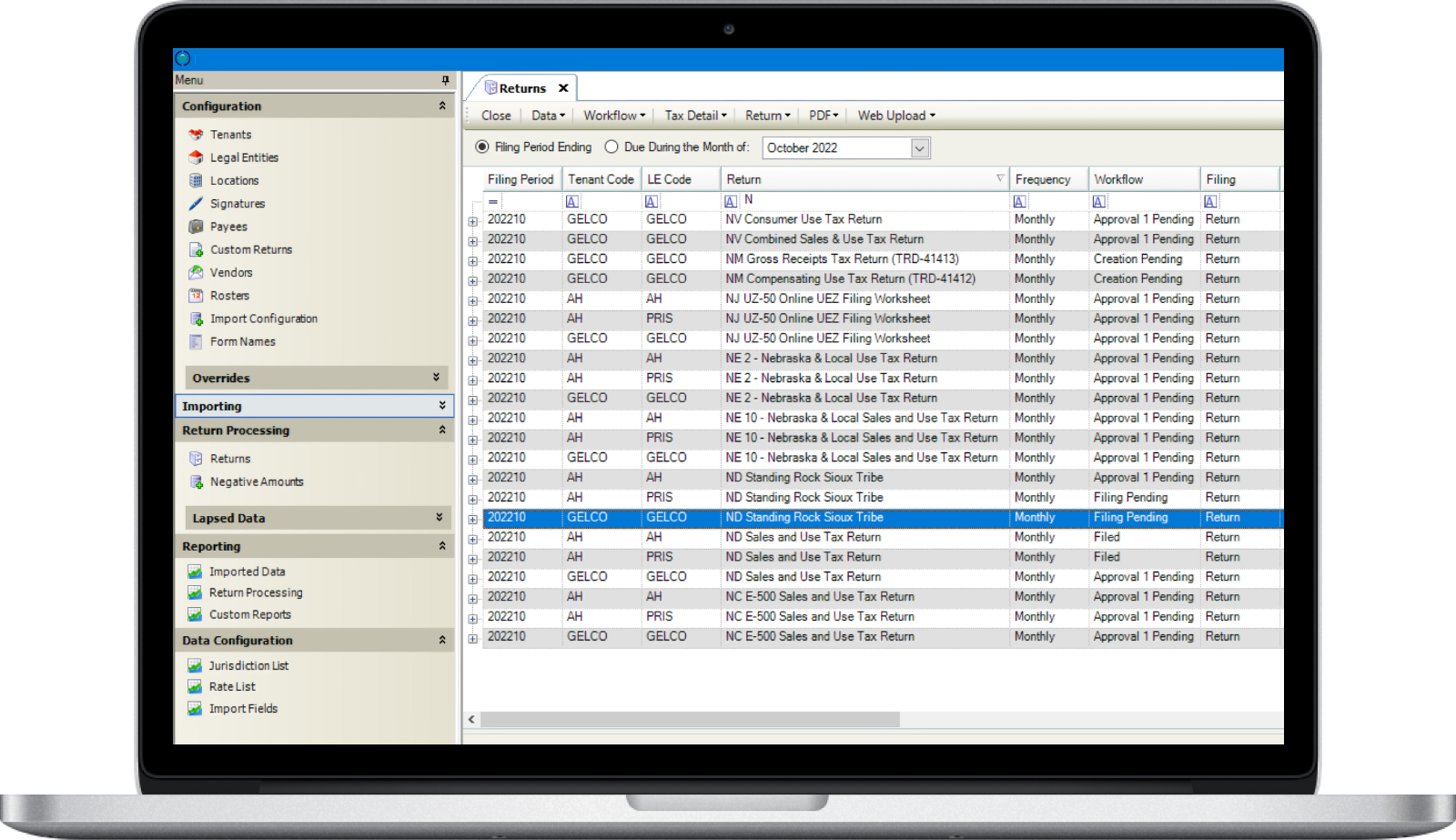Click the Custom Returns icon
The width and height of the screenshot is (1456, 840).
pos(196,249)
